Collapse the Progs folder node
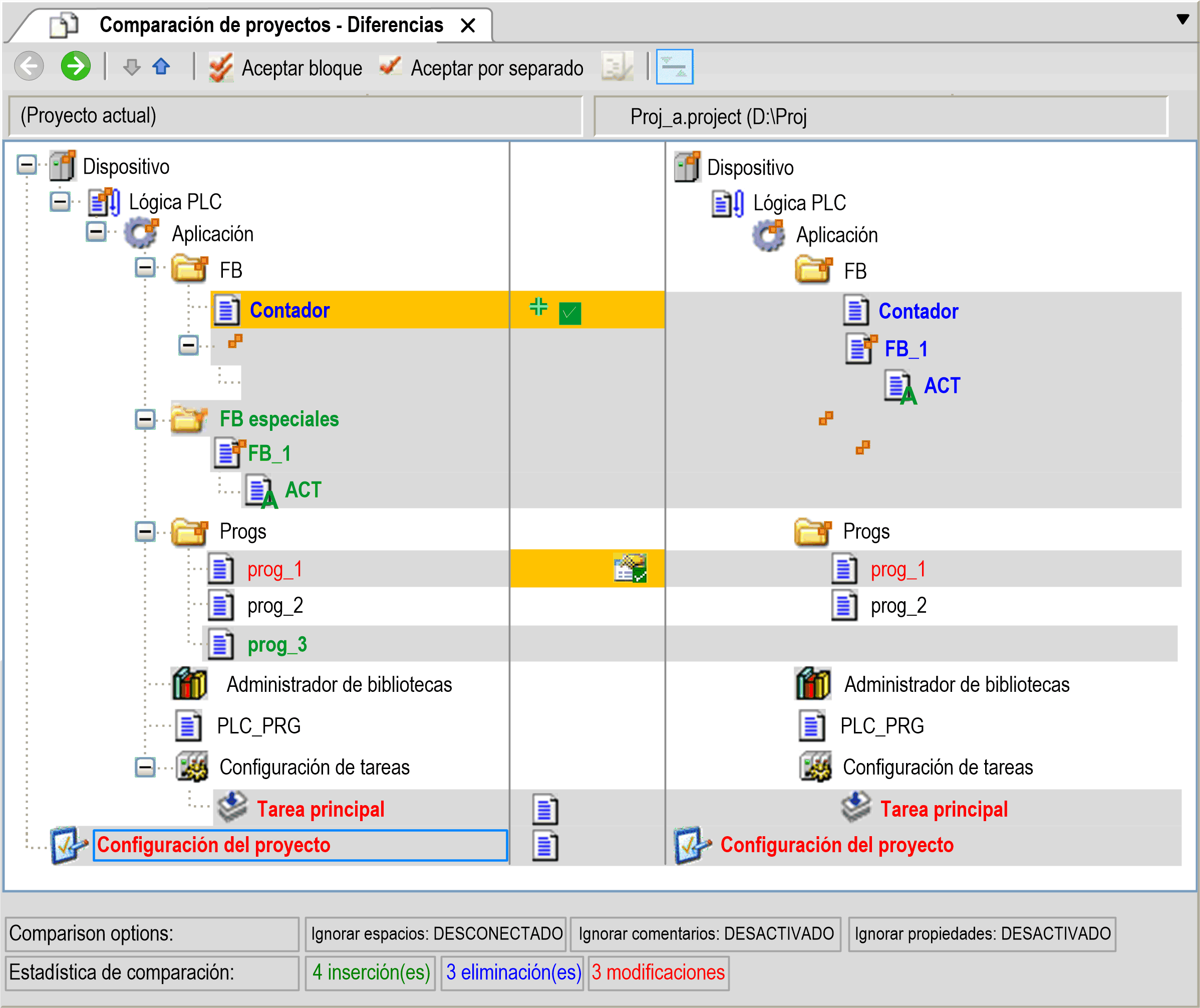Viewport: 1200px width, 1008px height. coord(145,531)
